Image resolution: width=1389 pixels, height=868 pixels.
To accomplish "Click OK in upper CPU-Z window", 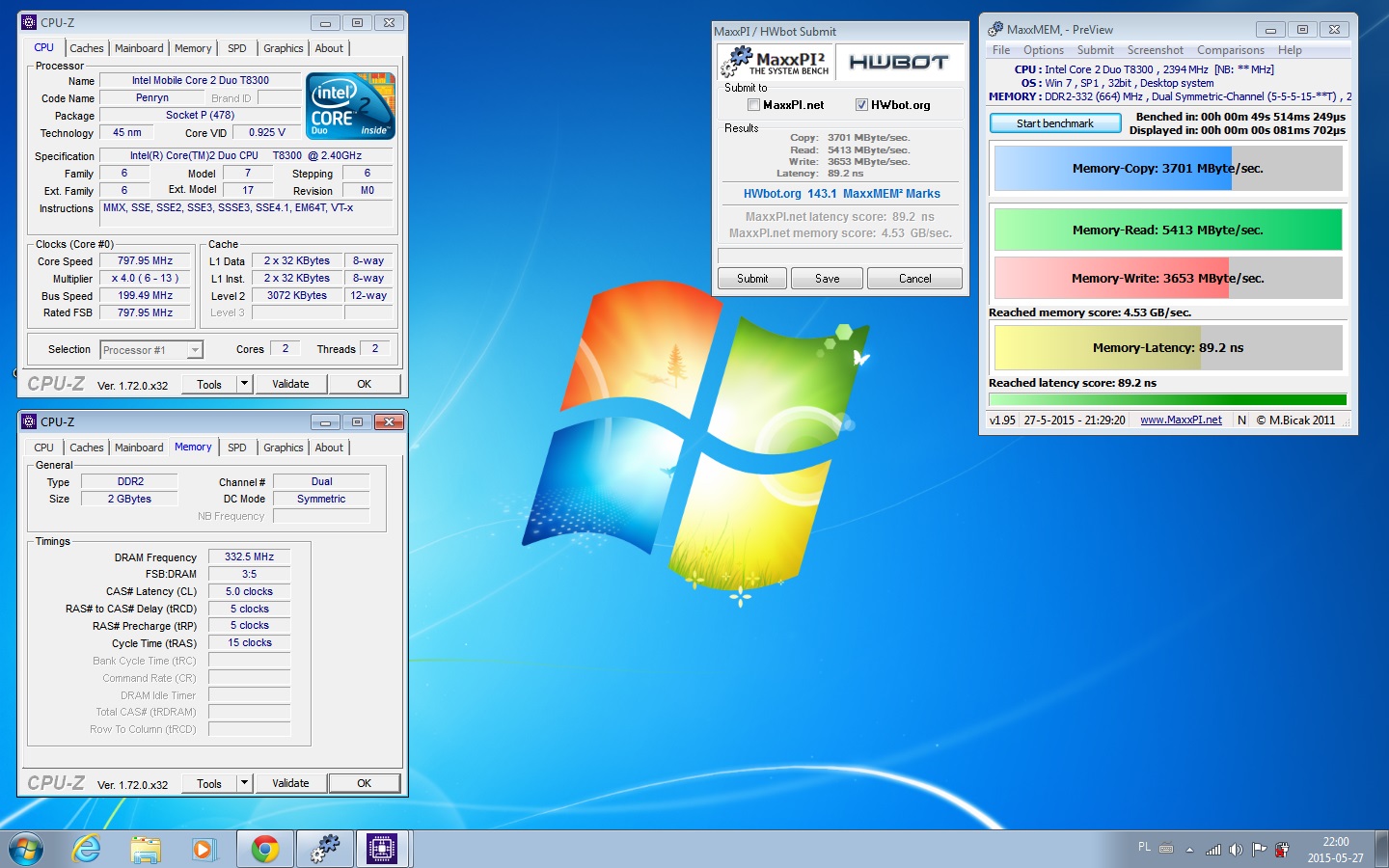I will click(x=365, y=384).
